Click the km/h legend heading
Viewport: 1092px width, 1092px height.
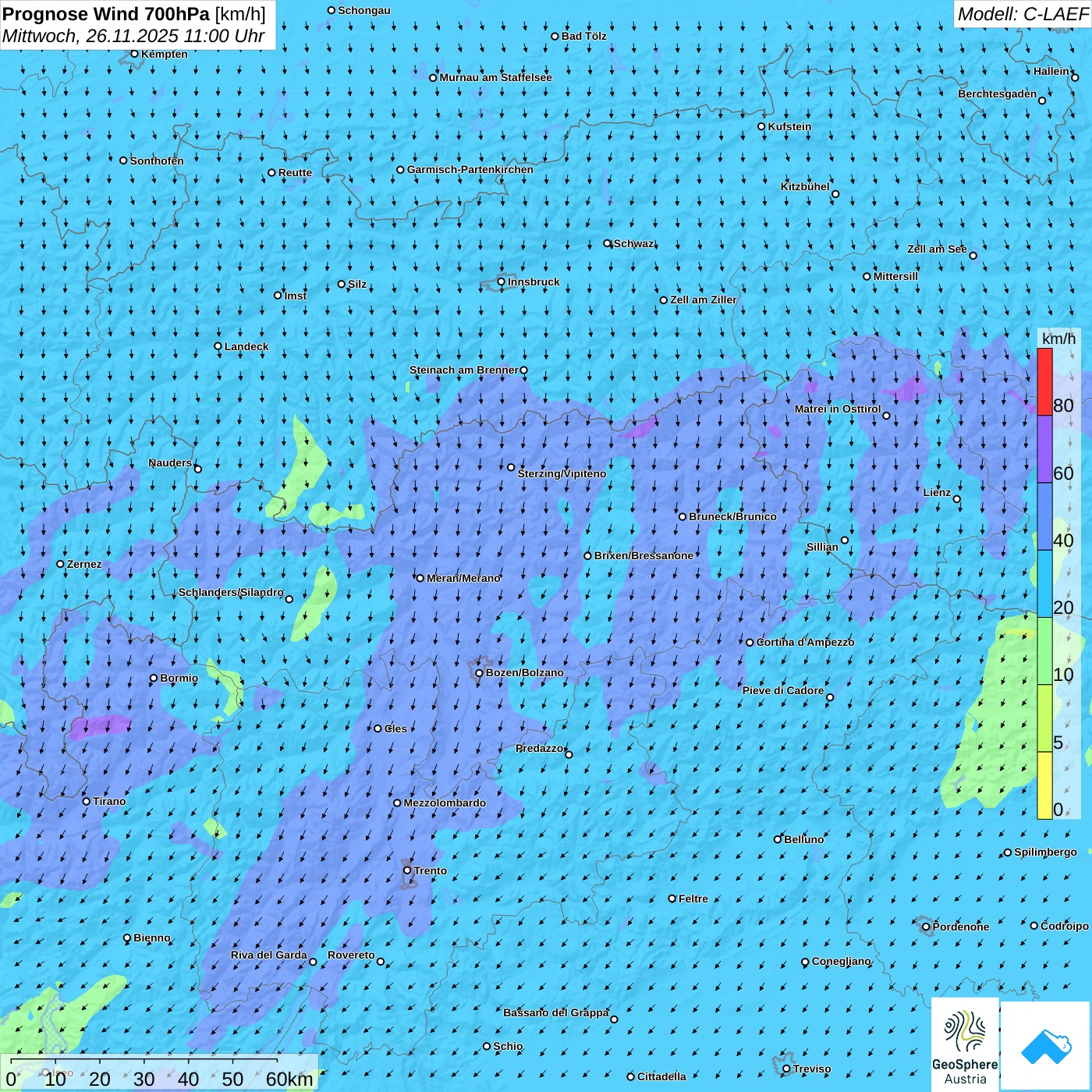(x=1058, y=339)
